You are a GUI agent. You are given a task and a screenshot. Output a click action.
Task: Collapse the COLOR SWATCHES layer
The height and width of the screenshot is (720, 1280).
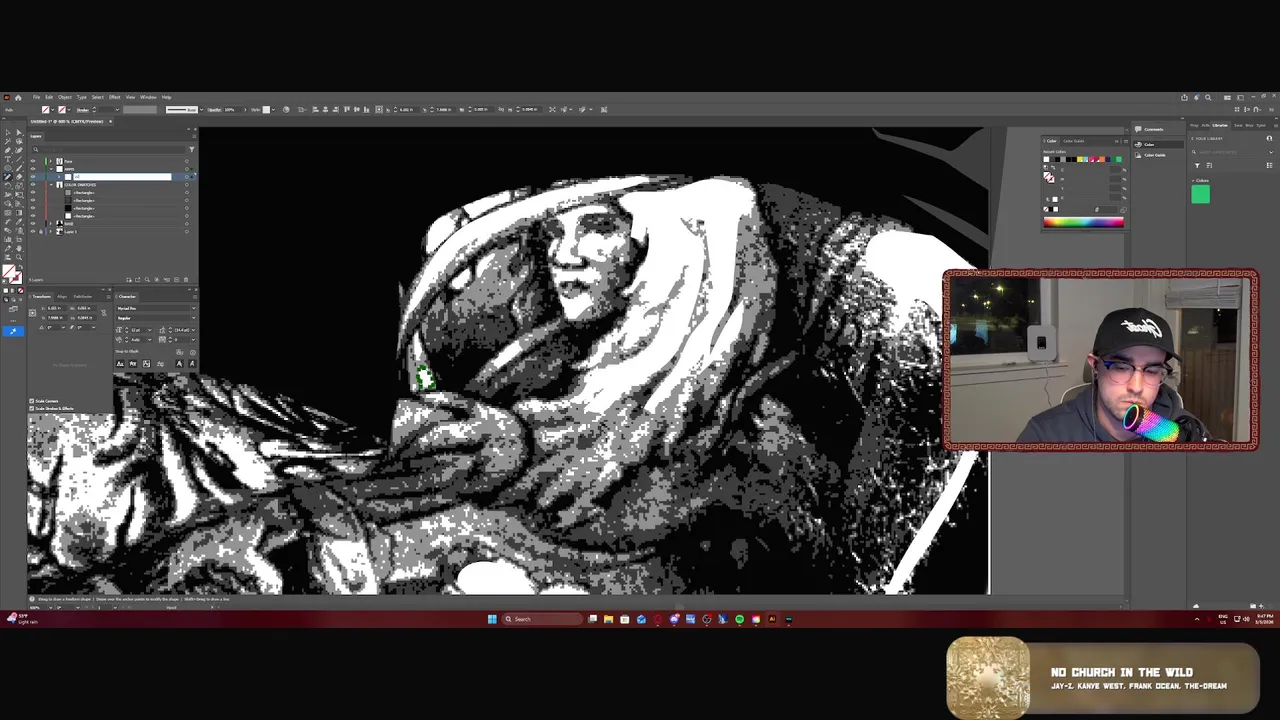(x=51, y=185)
